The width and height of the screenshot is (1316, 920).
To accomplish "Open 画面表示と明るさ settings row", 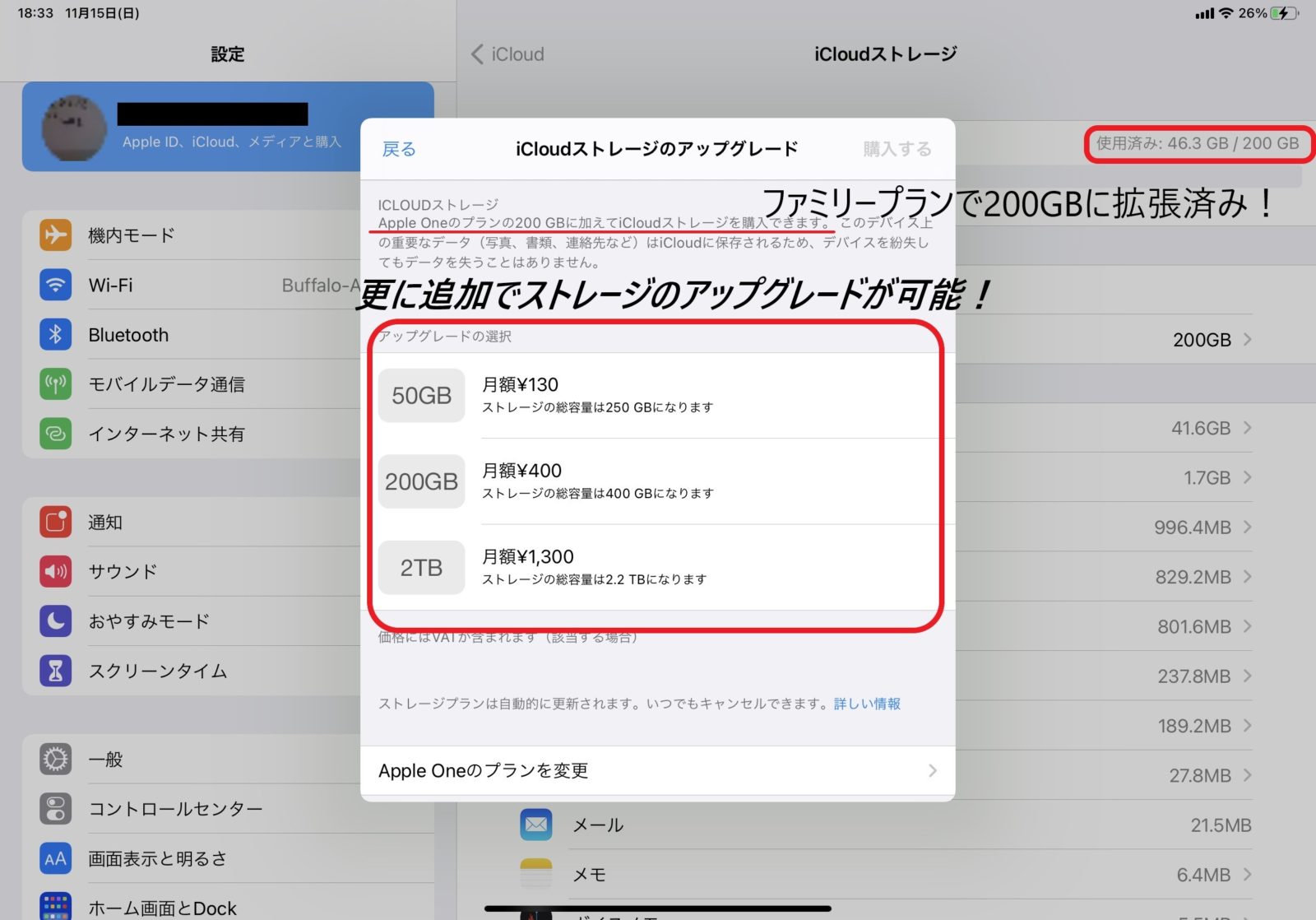I will coord(228,858).
